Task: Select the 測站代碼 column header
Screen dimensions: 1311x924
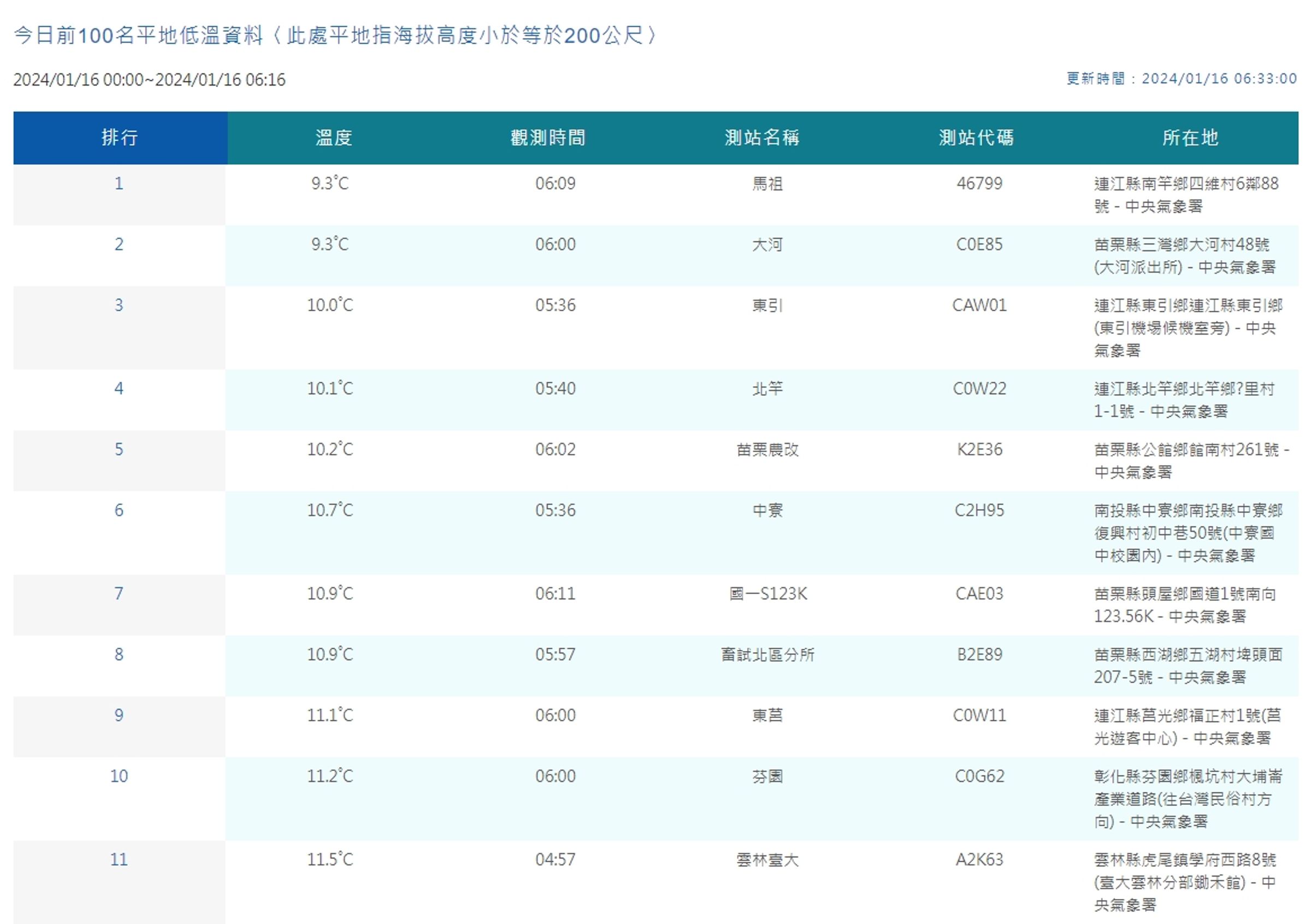Action: pos(976,138)
